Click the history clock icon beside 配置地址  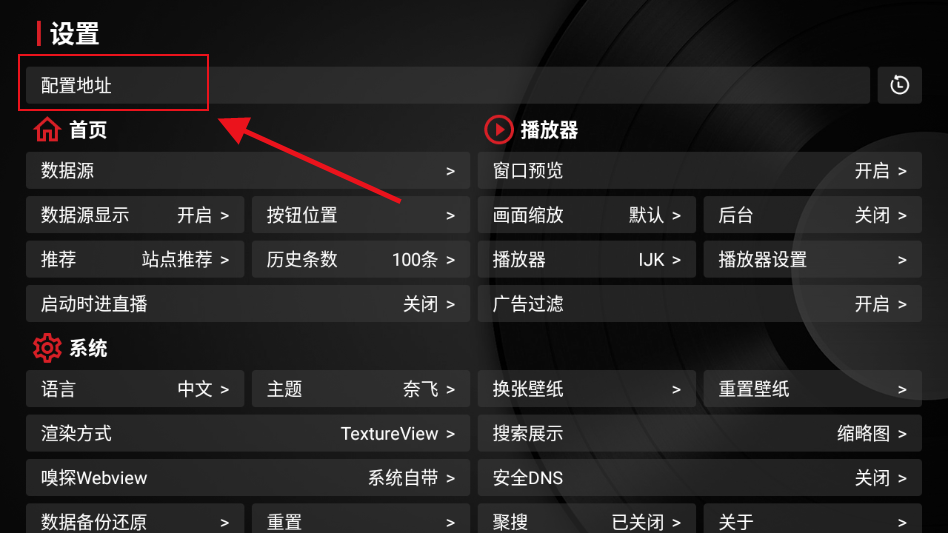[x=899, y=85]
